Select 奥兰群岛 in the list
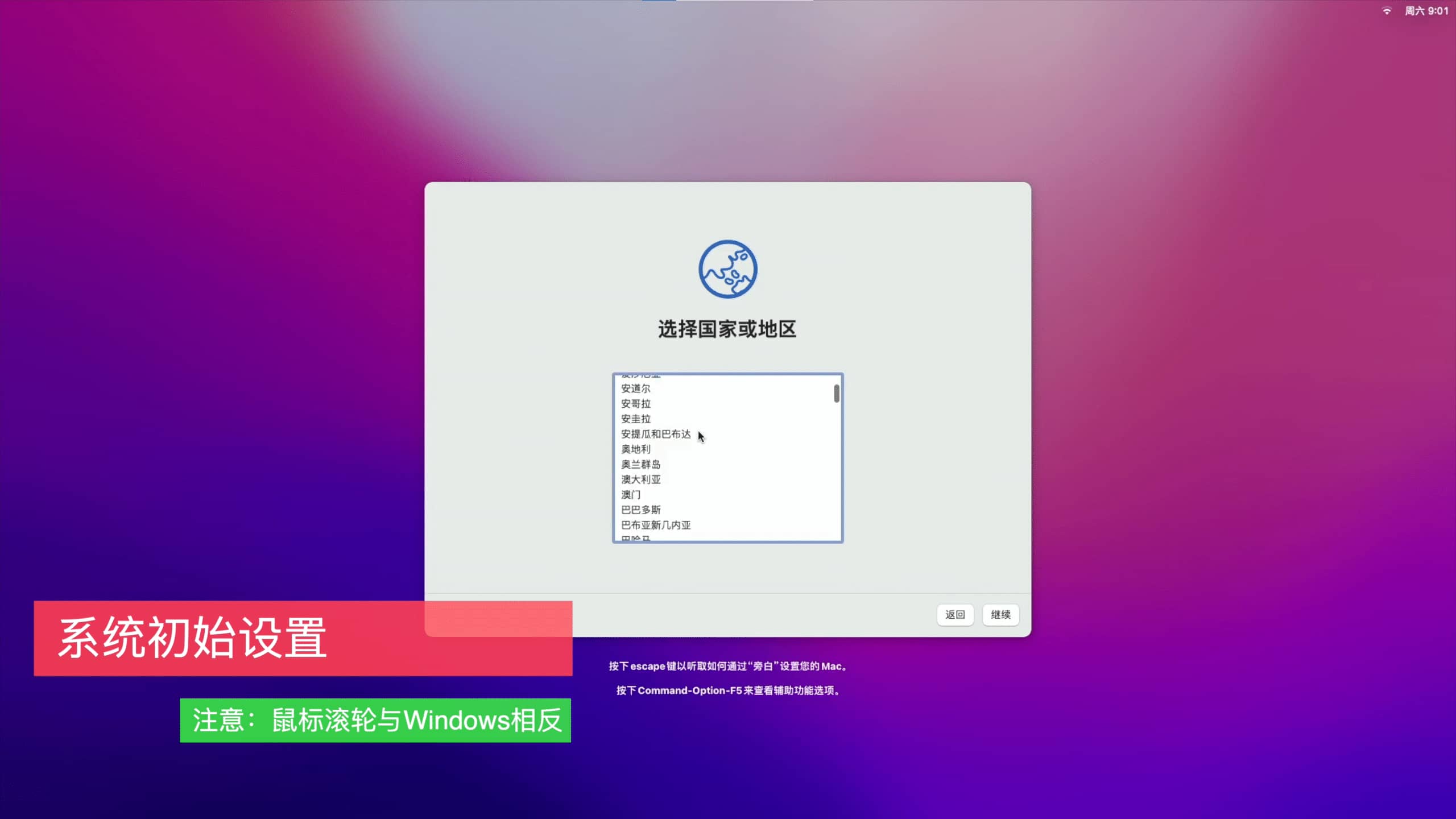The height and width of the screenshot is (819, 1456). coord(640,465)
